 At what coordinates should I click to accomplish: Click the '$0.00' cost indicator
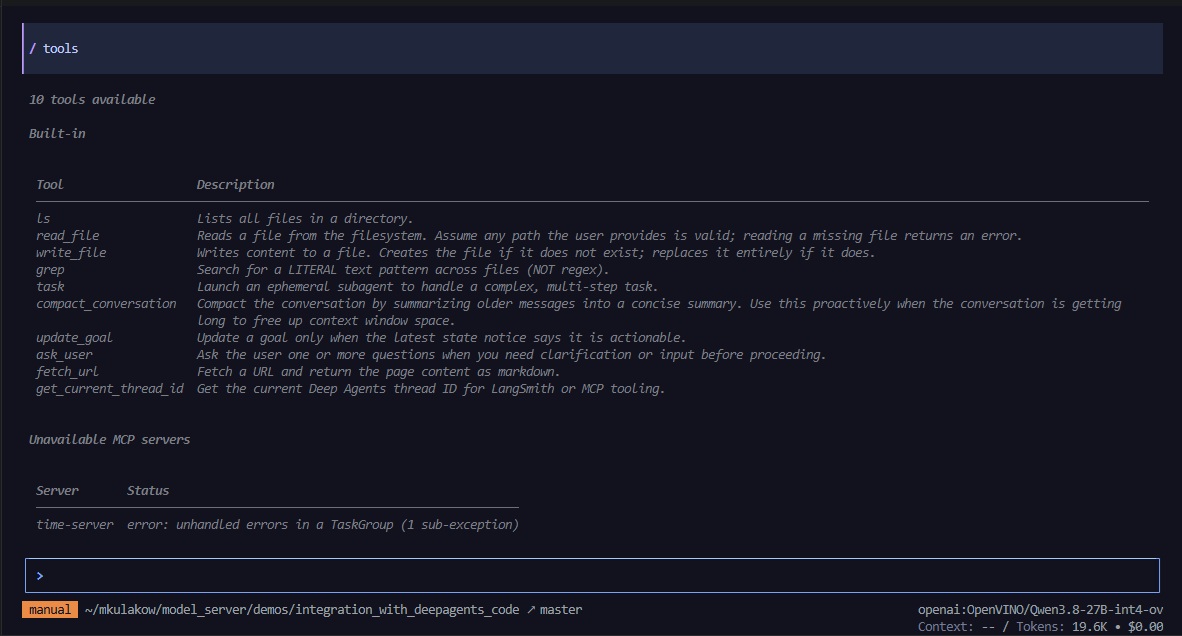pos(1145,627)
